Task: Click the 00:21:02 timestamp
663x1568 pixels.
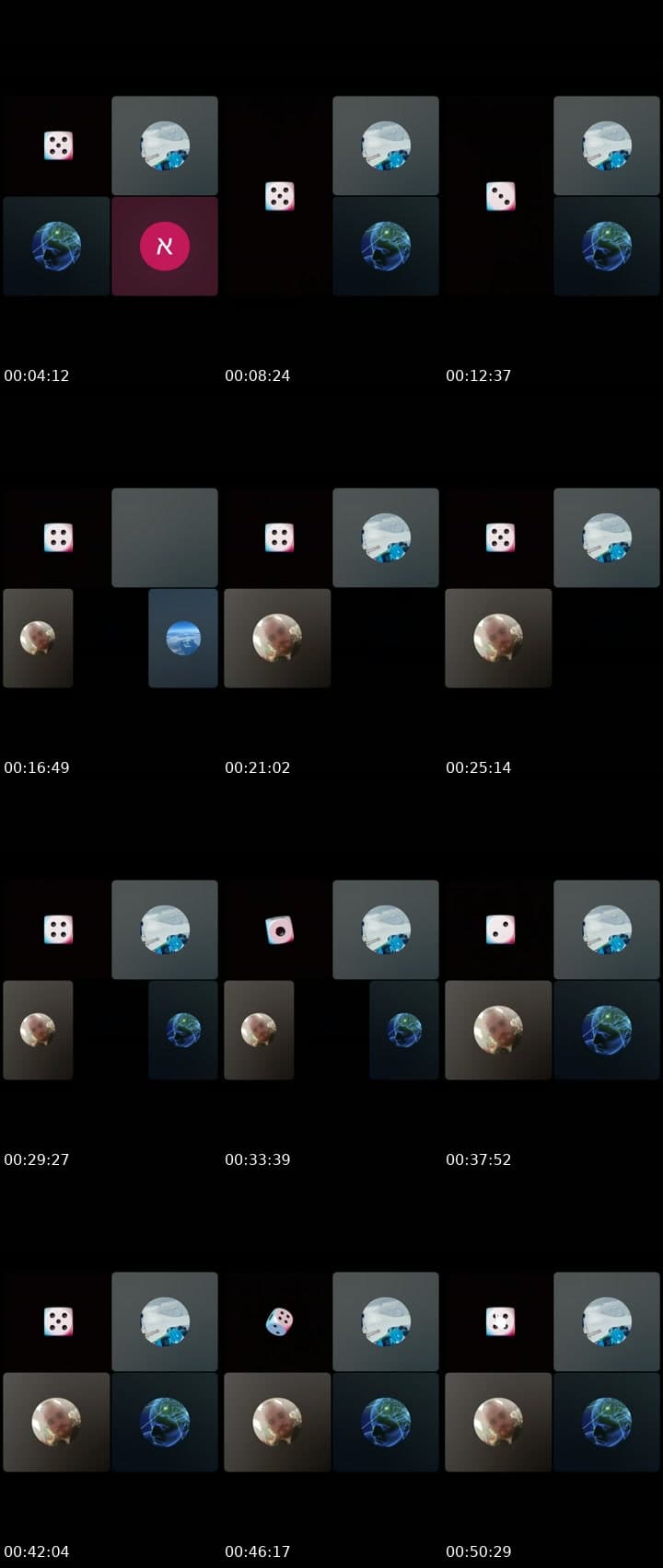Action: [258, 767]
